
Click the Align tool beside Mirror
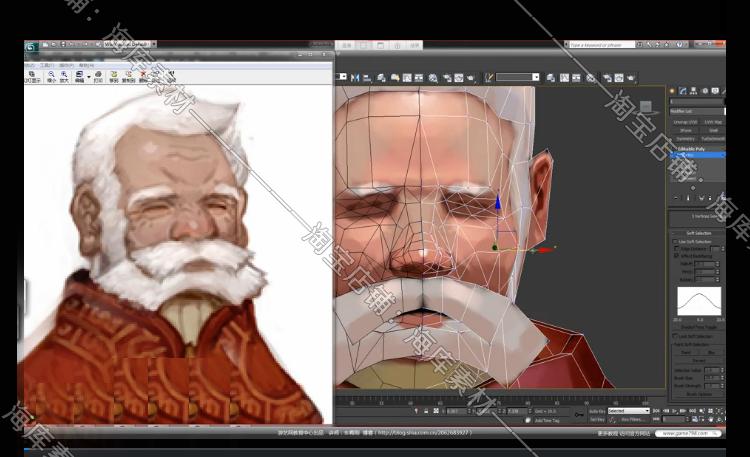(367, 78)
